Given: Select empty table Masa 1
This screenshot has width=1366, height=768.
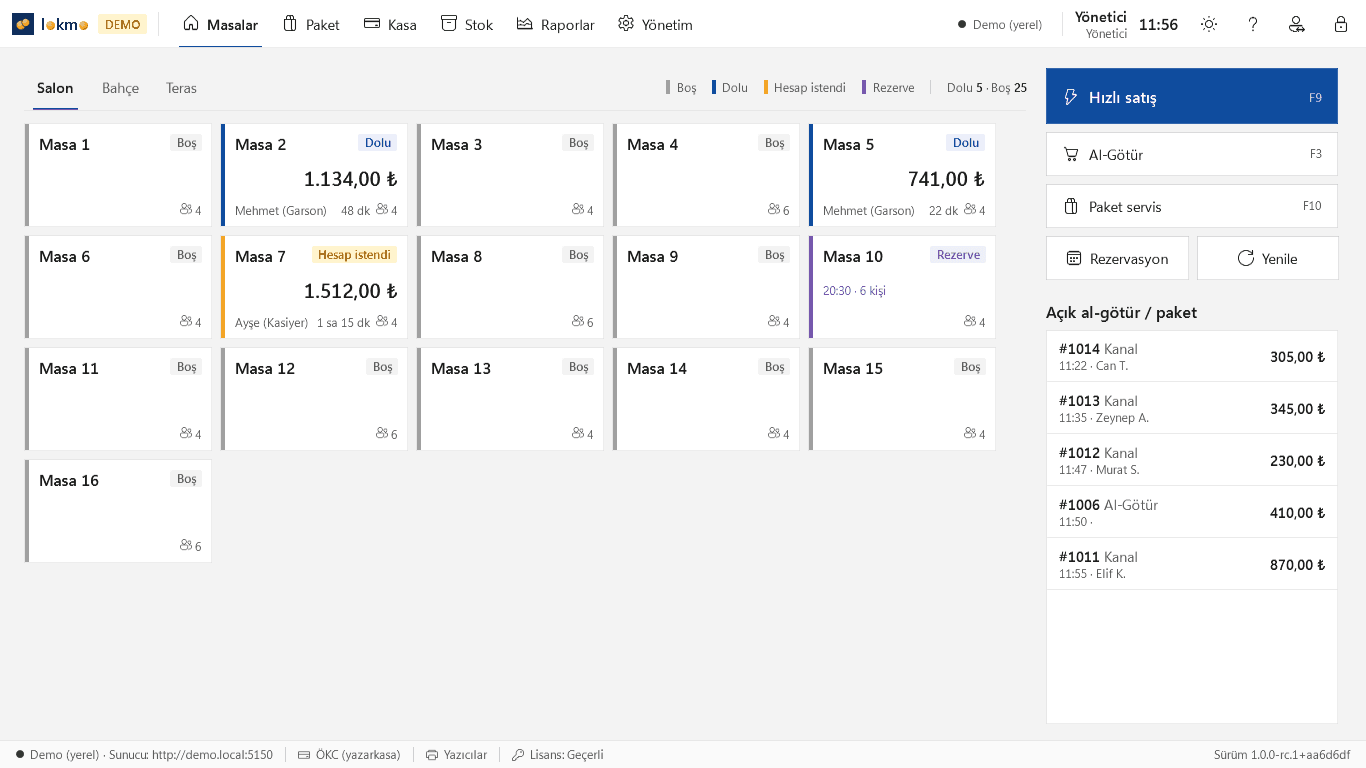Looking at the screenshot, I should click(x=117, y=175).
